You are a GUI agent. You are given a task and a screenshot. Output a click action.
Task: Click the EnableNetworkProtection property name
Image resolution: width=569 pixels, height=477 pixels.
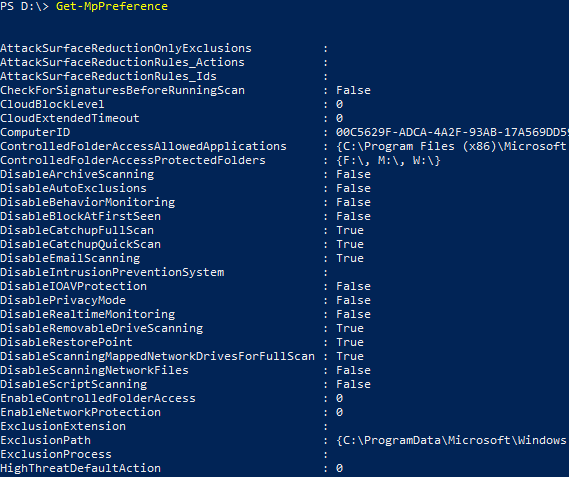[x=81, y=412]
